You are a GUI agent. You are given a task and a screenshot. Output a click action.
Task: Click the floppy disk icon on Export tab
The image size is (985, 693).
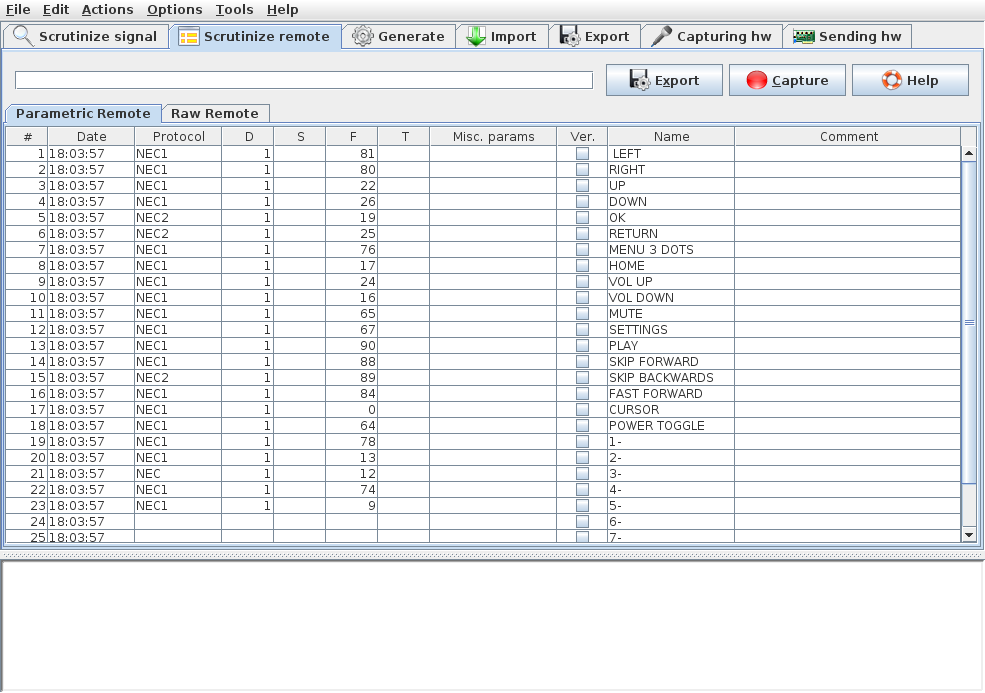pyautogui.click(x=570, y=36)
